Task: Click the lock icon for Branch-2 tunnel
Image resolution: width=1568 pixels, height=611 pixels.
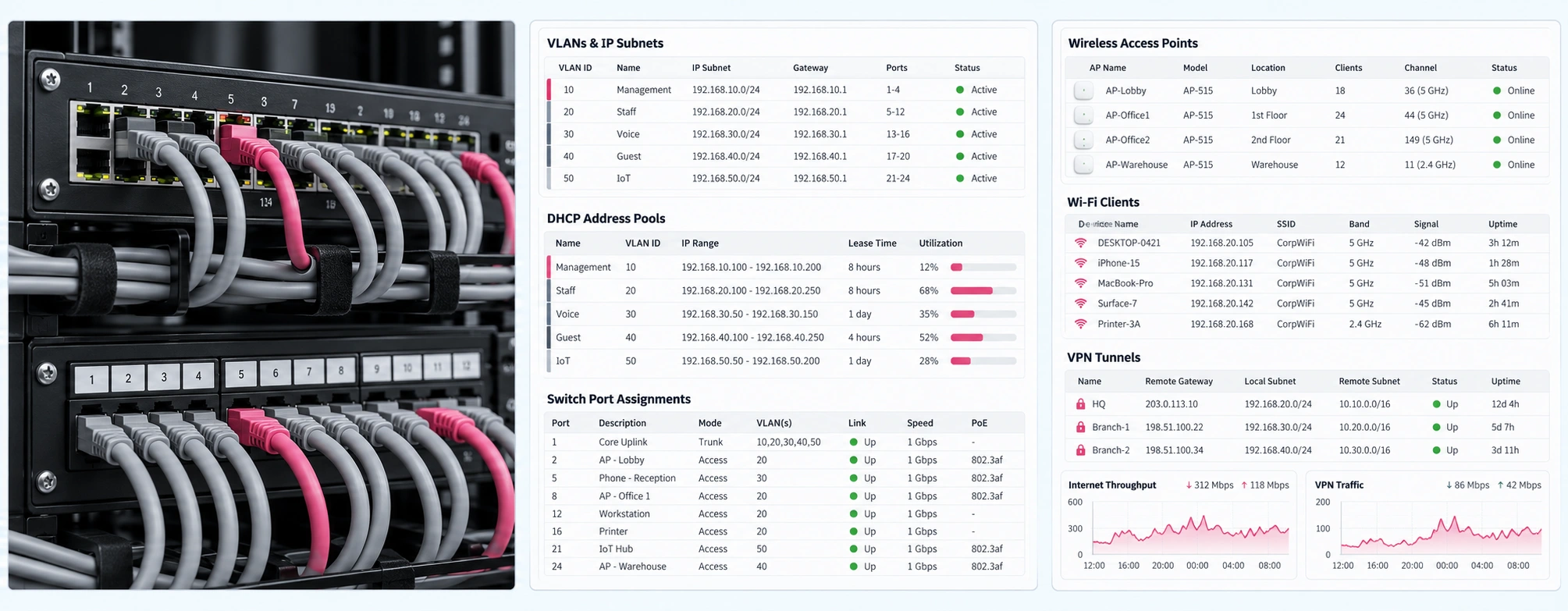Action: coord(1080,450)
